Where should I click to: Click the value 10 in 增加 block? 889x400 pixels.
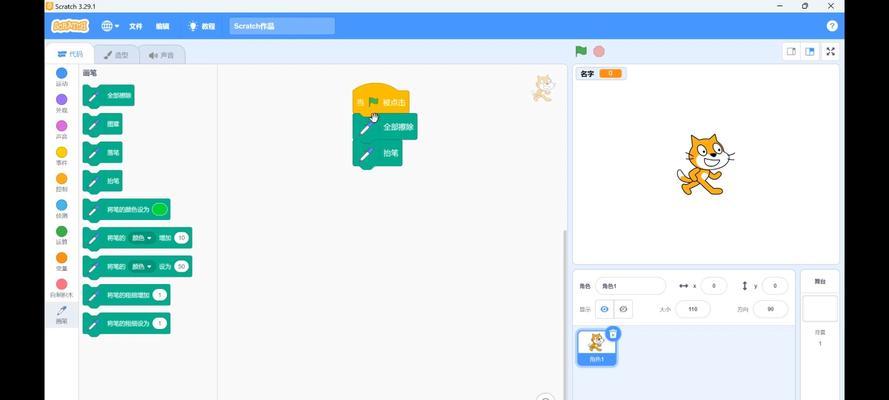coord(181,239)
